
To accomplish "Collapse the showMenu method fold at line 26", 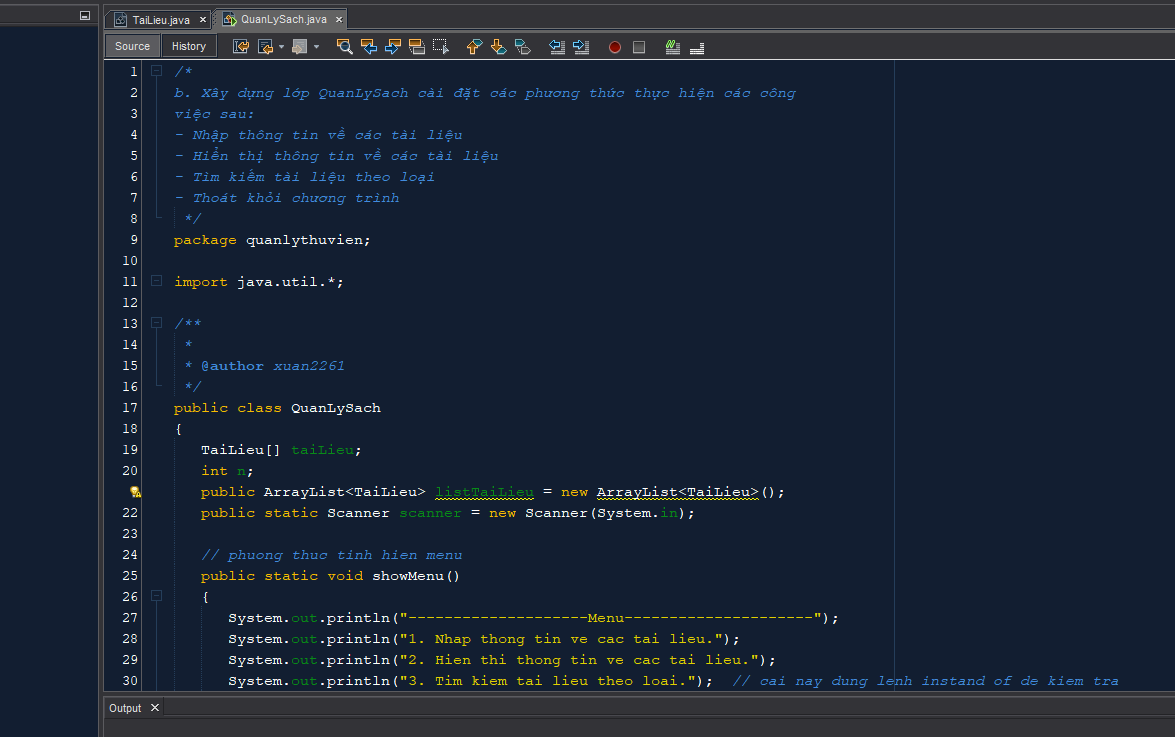I will (x=156, y=596).
